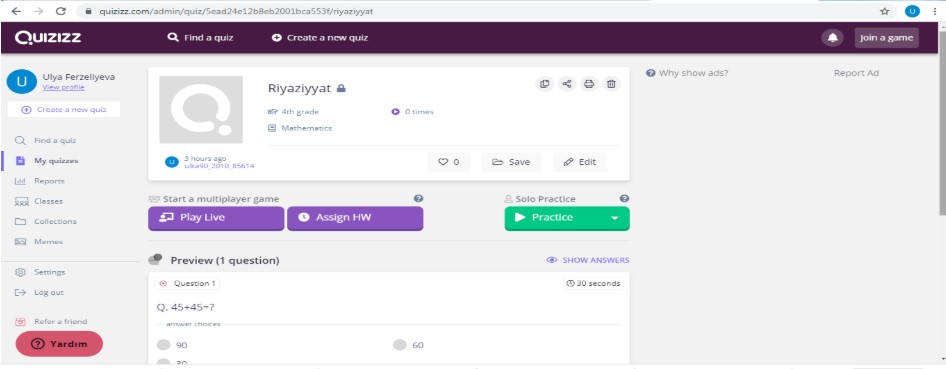The image size is (946, 369).
Task: Select Find a quiz in the sidebar
Action: click(x=46, y=140)
